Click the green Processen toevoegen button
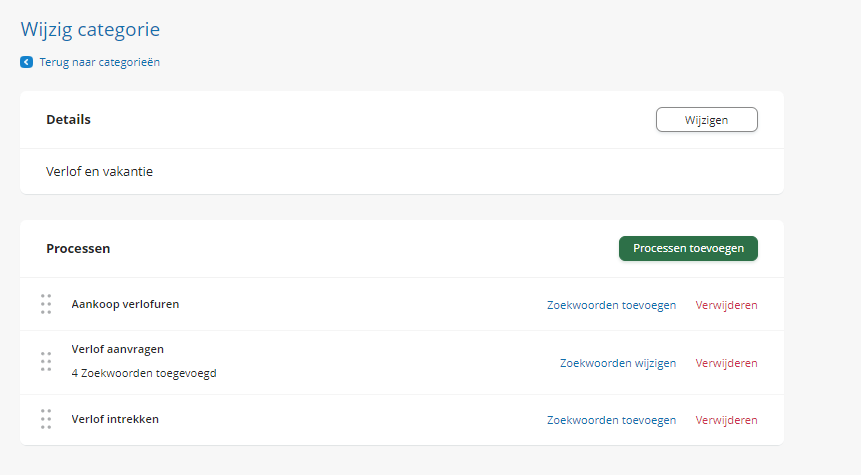Screen dimensions: 861x475 [688, 248]
